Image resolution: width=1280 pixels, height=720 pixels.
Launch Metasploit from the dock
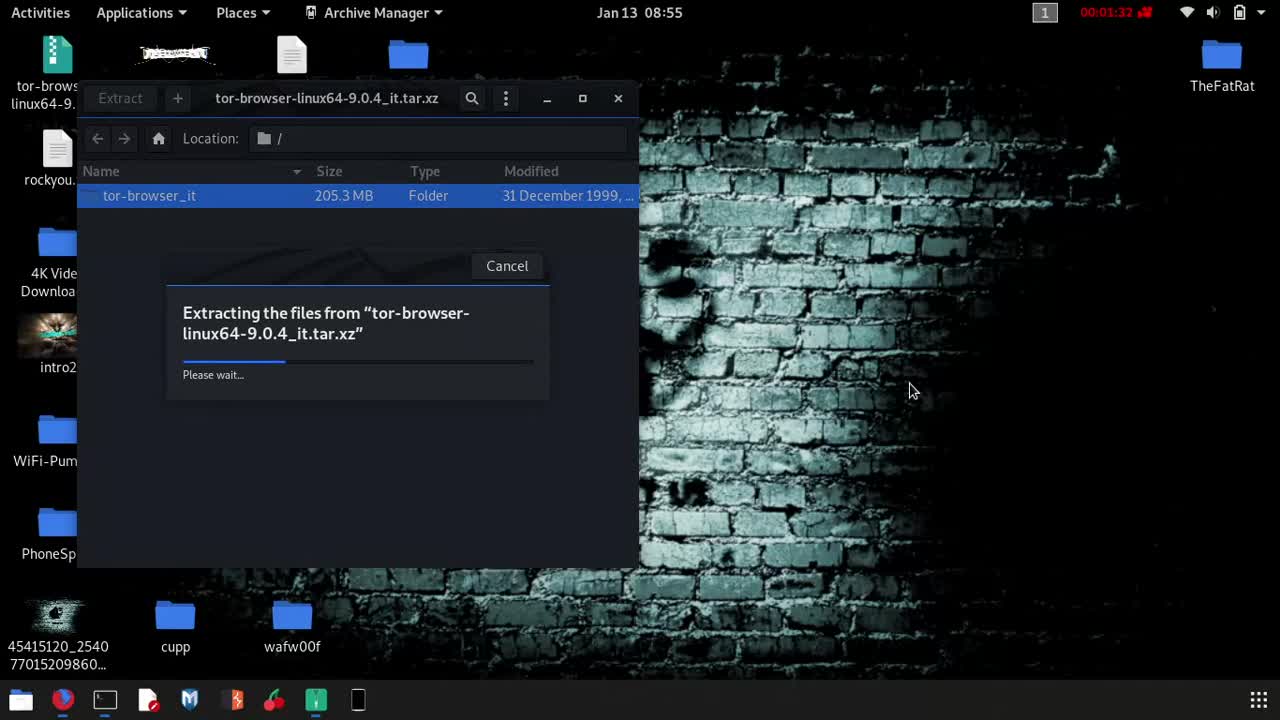point(190,700)
